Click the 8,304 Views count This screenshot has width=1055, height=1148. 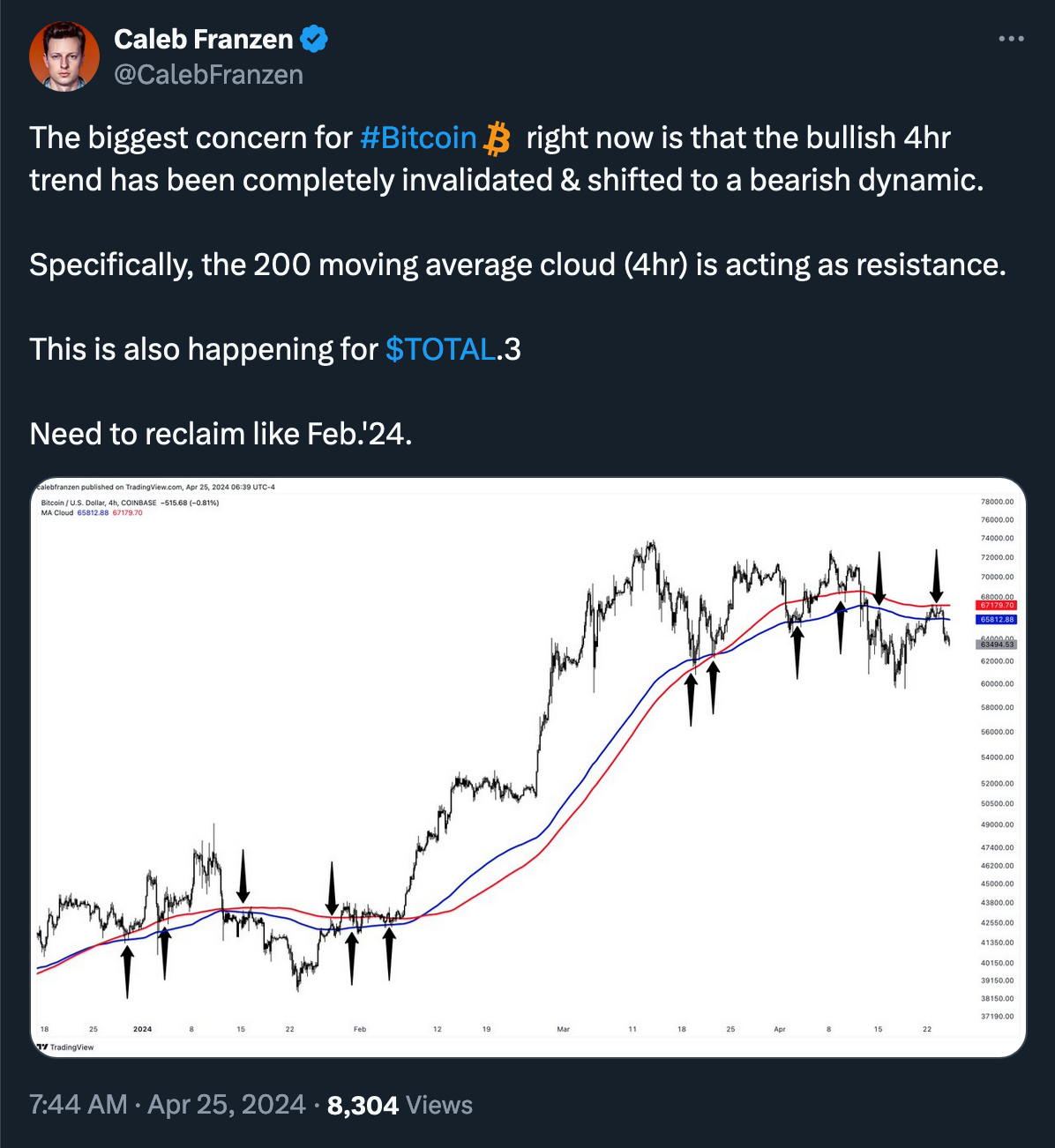click(400, 1105)
